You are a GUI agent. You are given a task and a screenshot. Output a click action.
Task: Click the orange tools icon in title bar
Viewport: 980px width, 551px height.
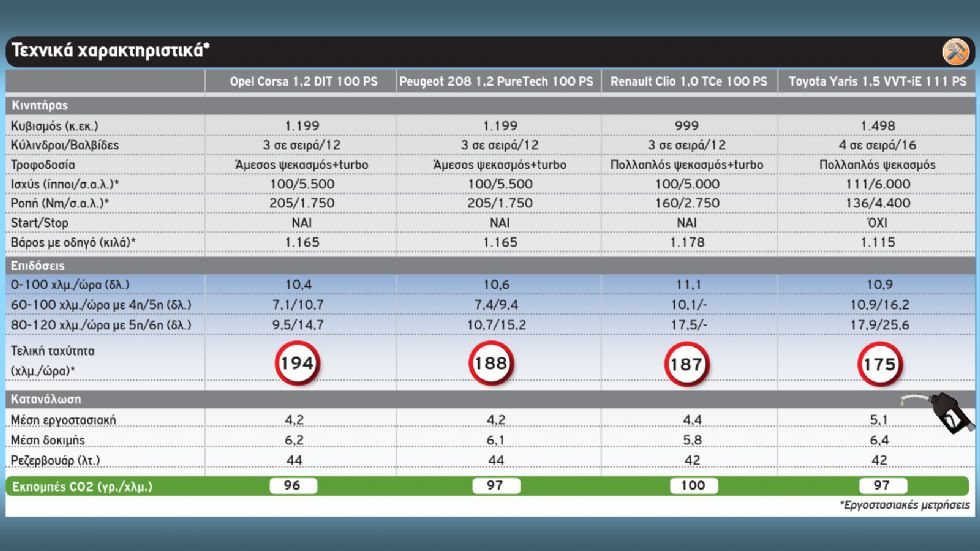[956, 51]
